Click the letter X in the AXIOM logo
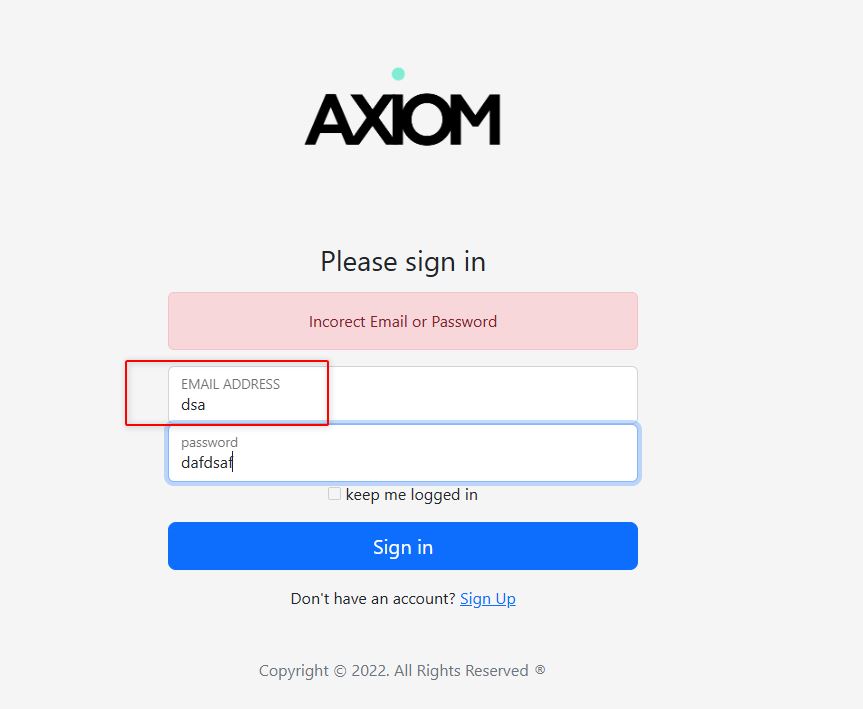Viewport: 863px width, 709px height. tap(368, 120)
